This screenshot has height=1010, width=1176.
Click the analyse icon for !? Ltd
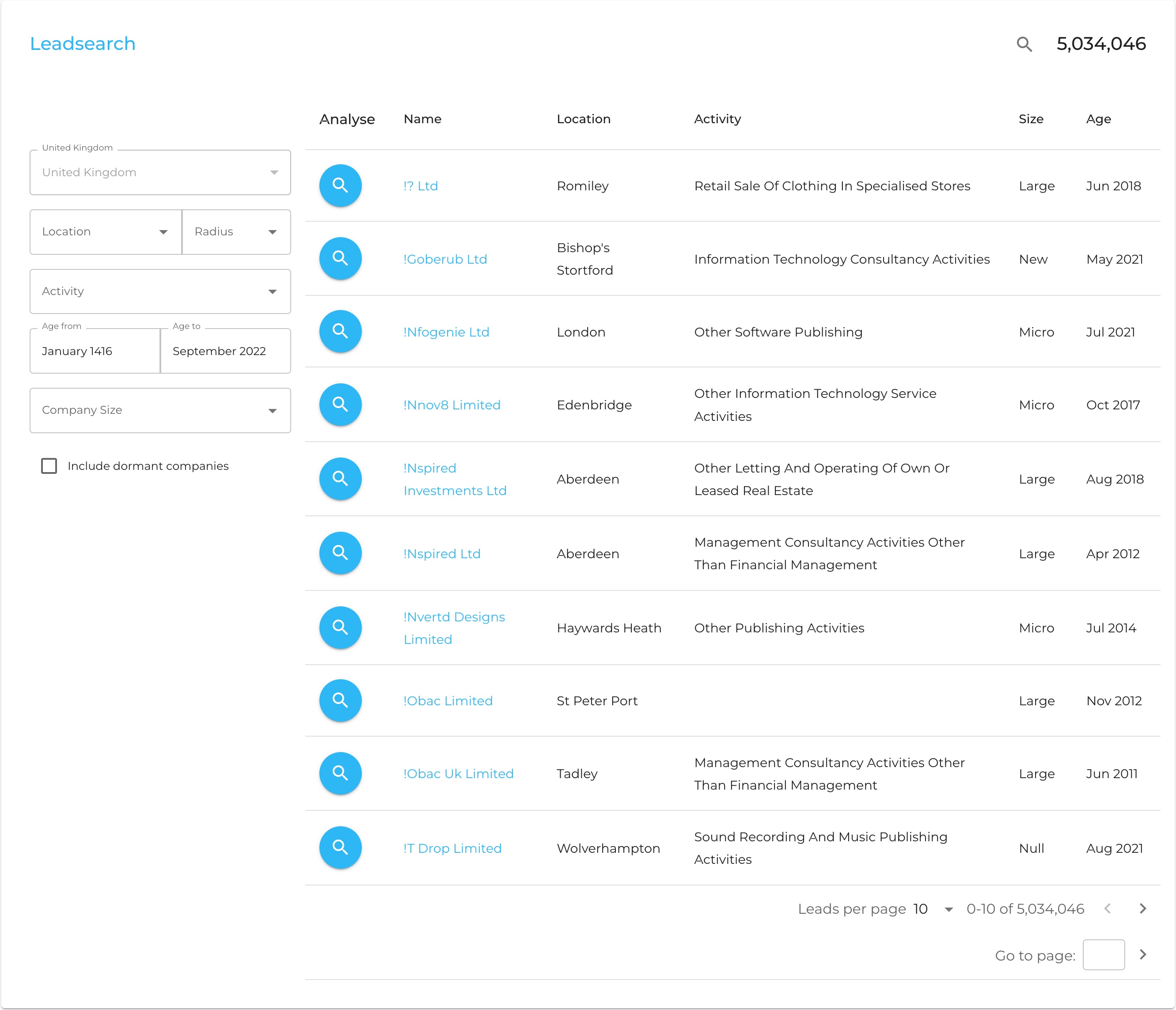(341, 185)
